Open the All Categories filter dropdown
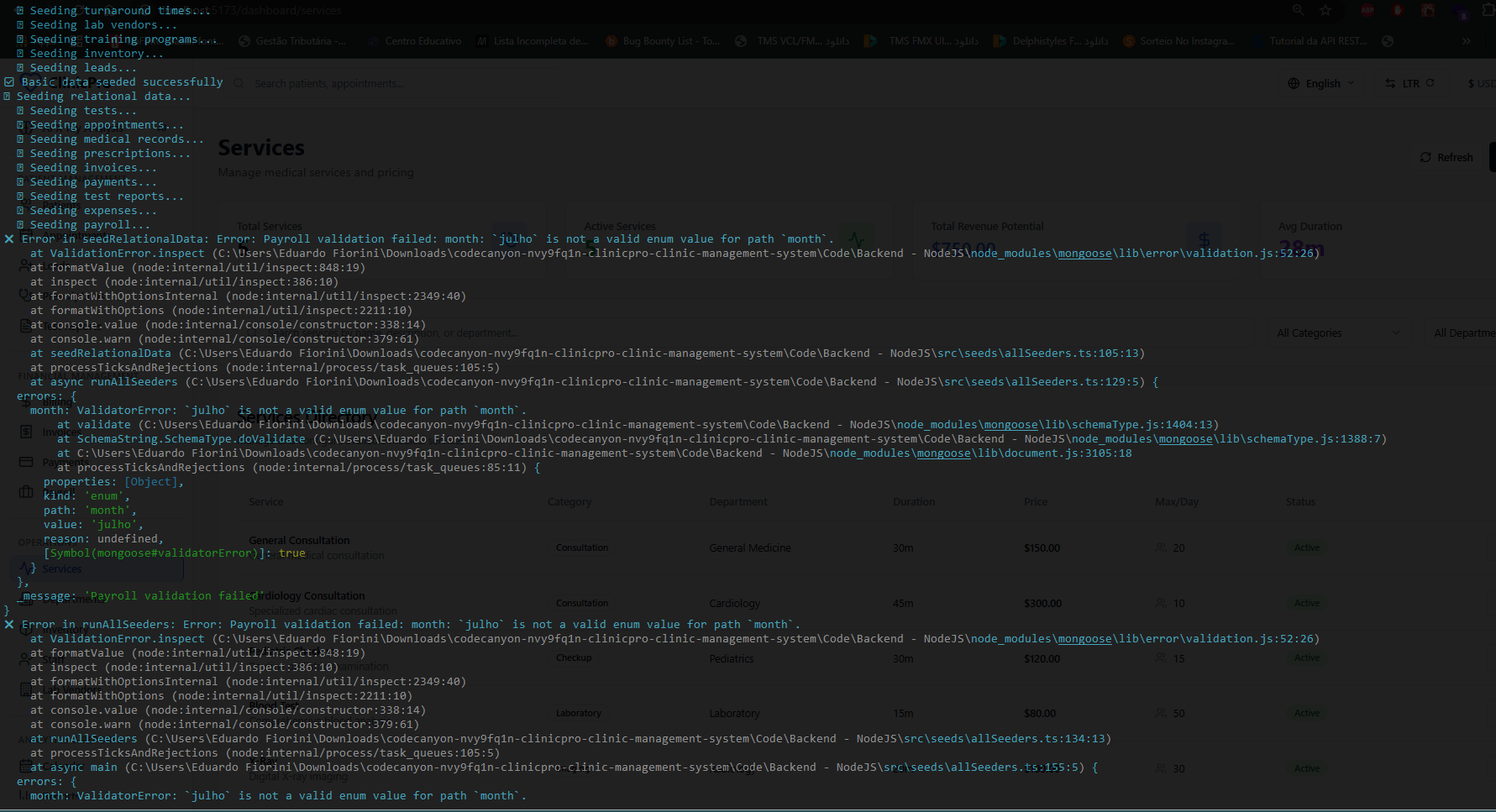Image resolution: width=1496 pixels, height=812 pixels. coord(1338,333)
